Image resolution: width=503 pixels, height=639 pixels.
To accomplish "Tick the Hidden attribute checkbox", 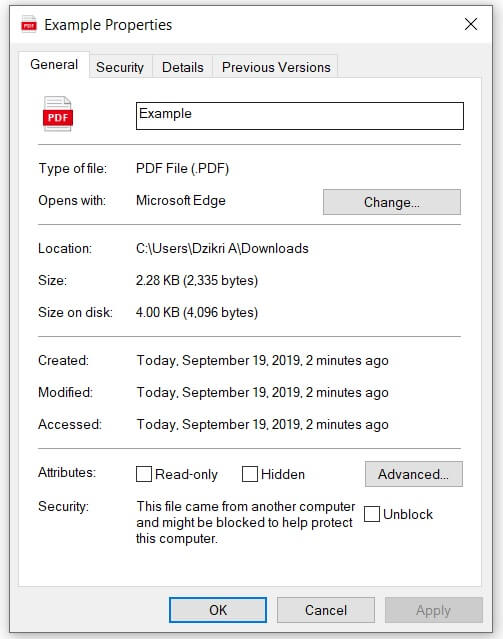I will (x=249, y=474).
